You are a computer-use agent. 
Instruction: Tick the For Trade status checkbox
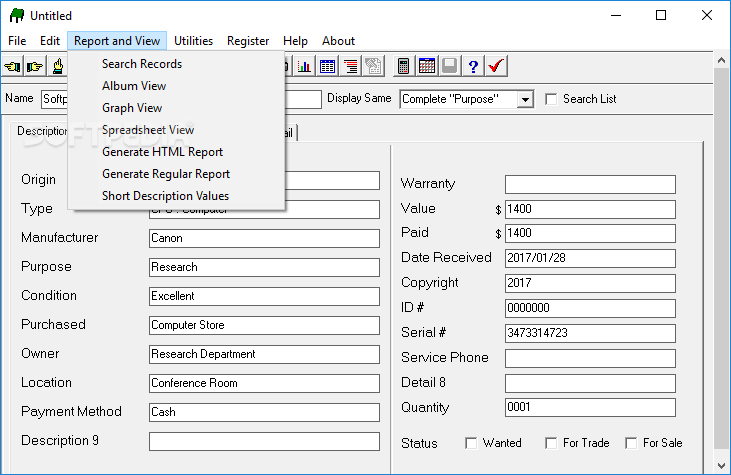pyautogui.click(x=551, y=443)
